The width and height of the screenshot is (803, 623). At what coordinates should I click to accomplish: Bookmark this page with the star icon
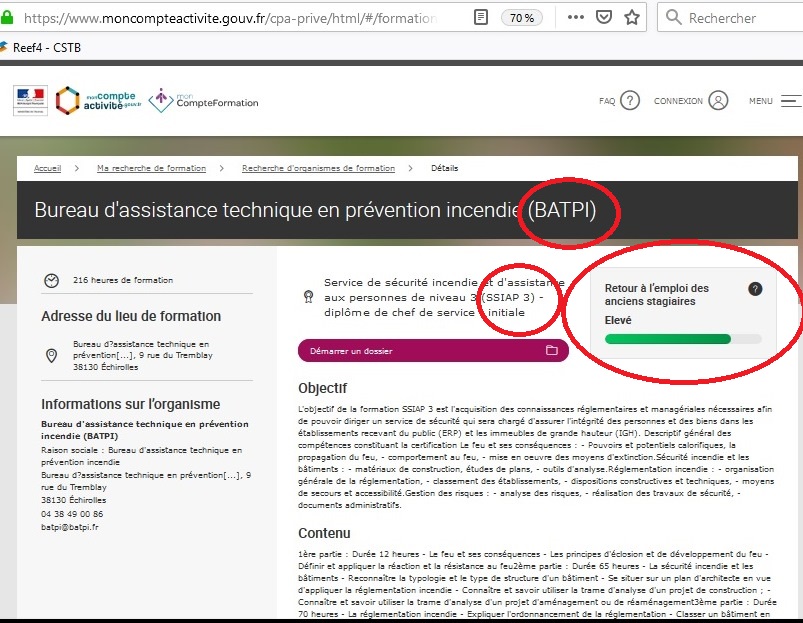(632, 17)
